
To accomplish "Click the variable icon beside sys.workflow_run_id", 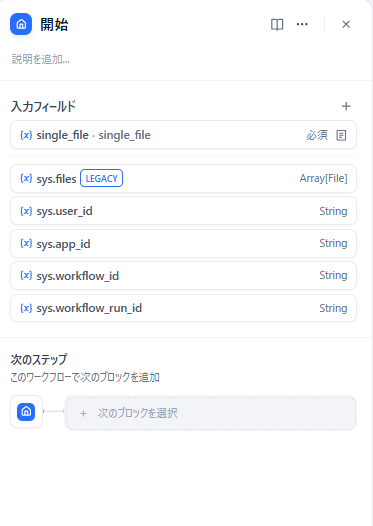I will 26,308.
